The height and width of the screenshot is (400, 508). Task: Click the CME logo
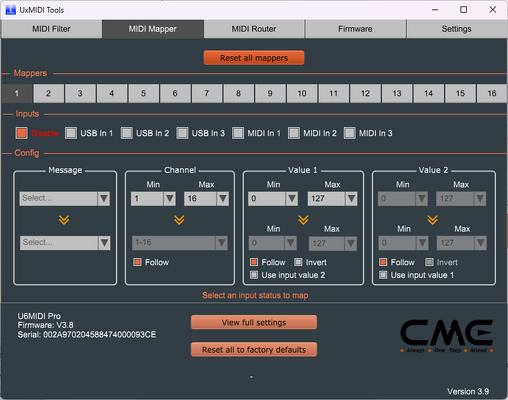tap(447, 335)
